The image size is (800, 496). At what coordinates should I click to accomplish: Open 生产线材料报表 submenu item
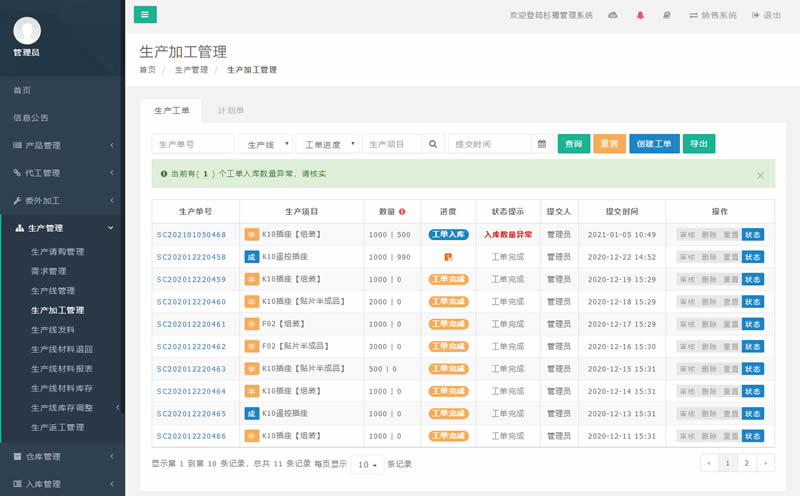[62, 369]
